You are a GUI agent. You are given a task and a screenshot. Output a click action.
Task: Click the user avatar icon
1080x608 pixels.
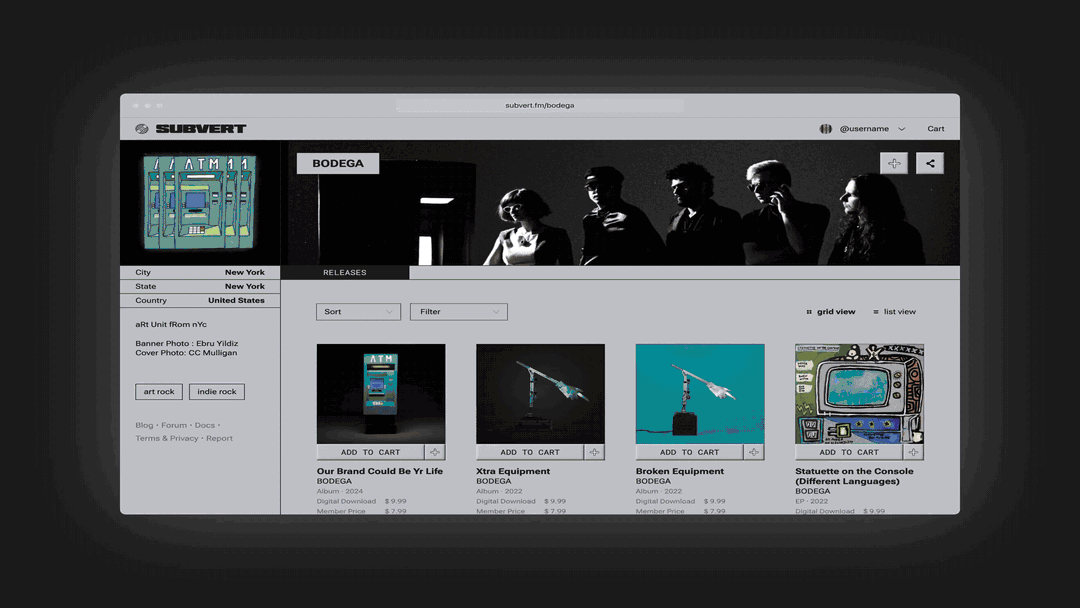tap(825, 129)
